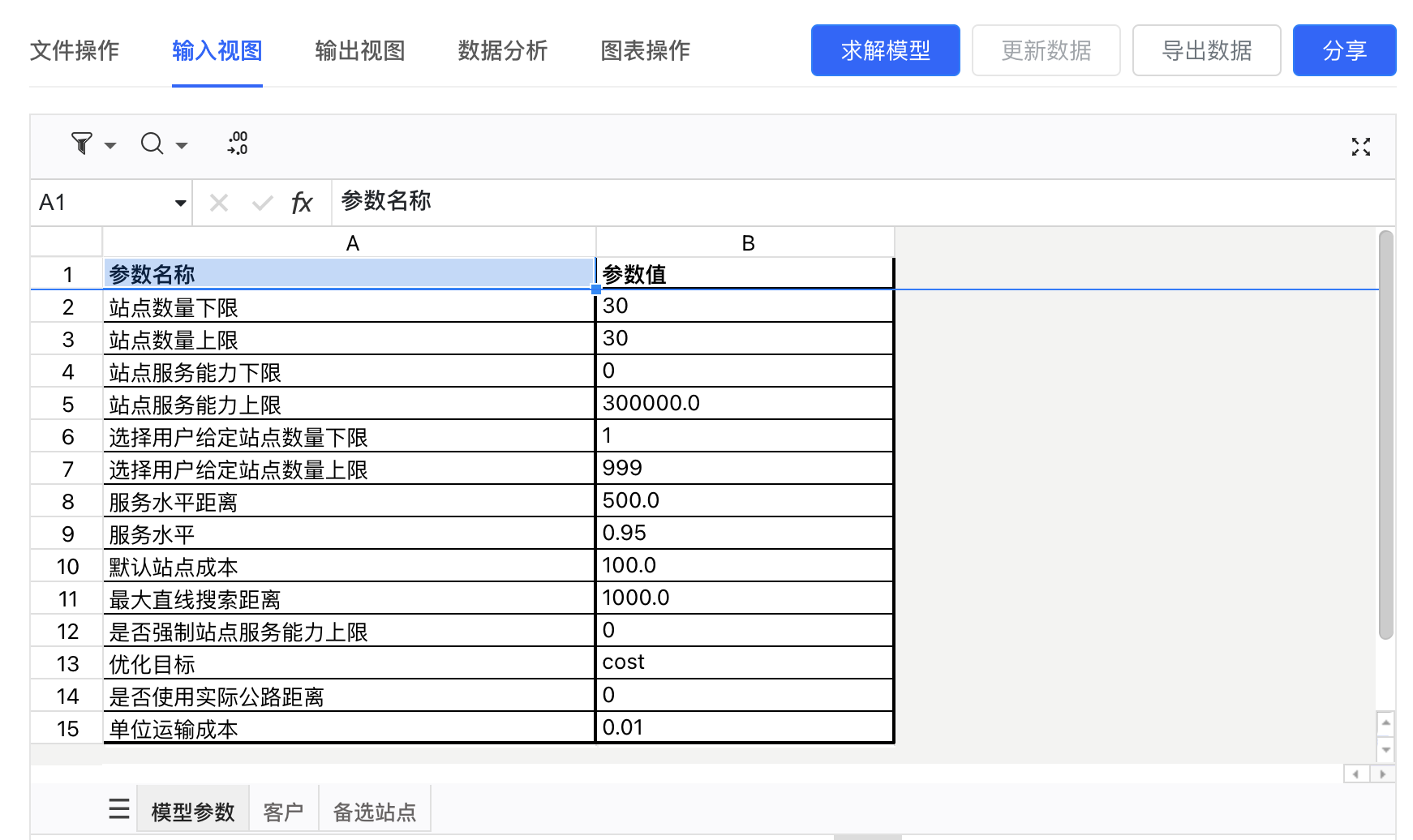1413x840 pixels.
Task: Click the decimal places format icon
Action: click(x=237, y=144)
